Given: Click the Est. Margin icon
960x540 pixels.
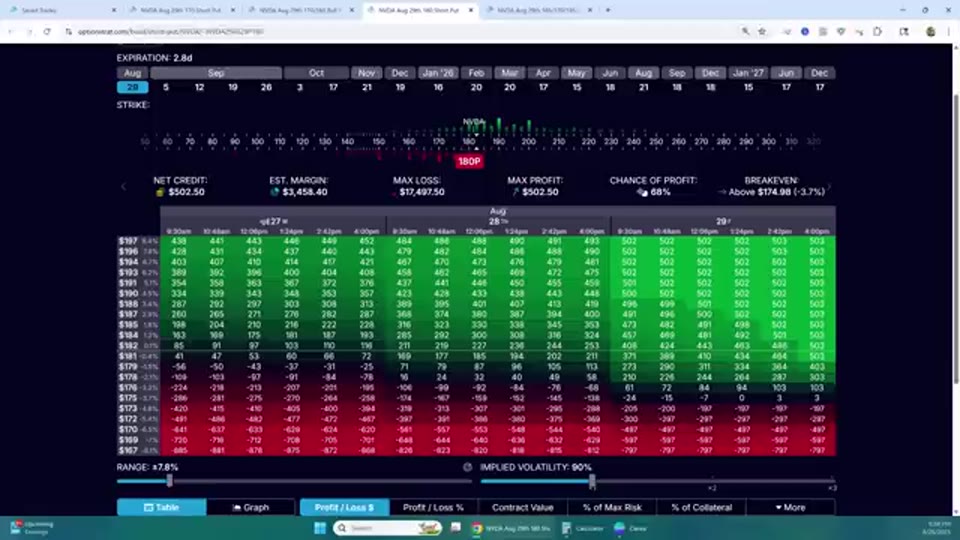Looking at the screenshot, I should click(x=274, y=192).
